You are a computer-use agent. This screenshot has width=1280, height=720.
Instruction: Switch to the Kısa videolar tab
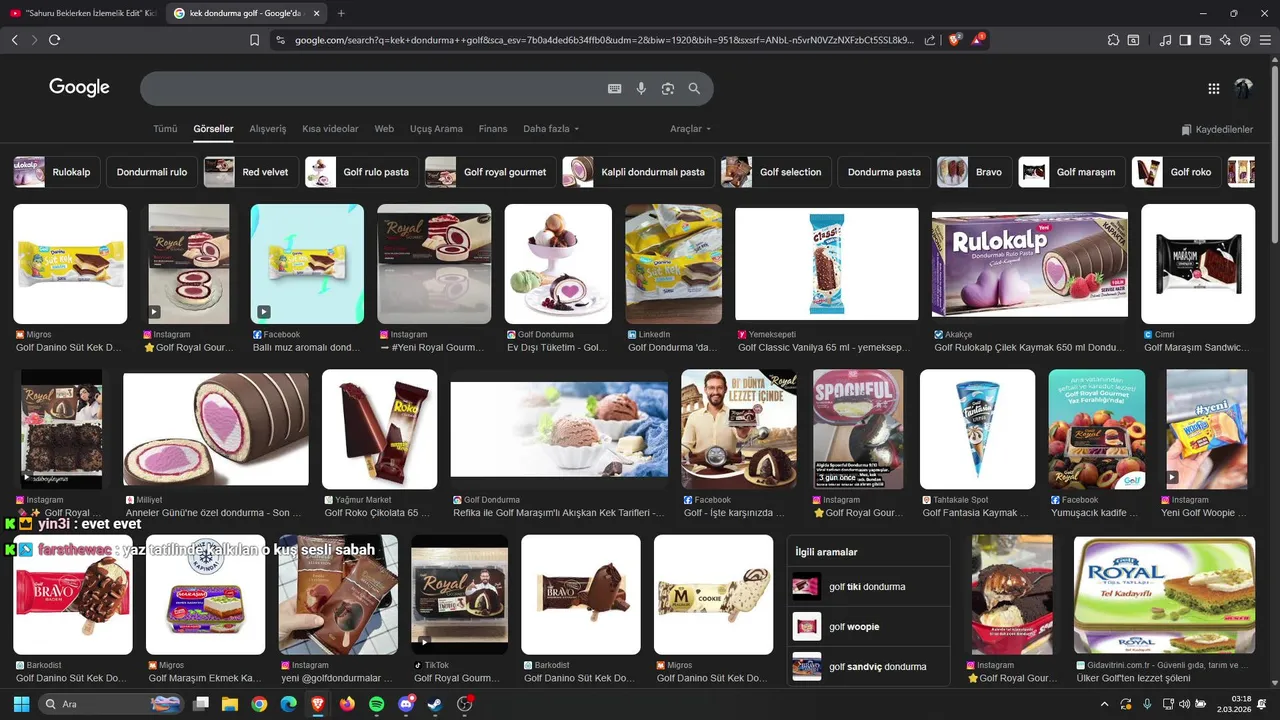[330, 129]
